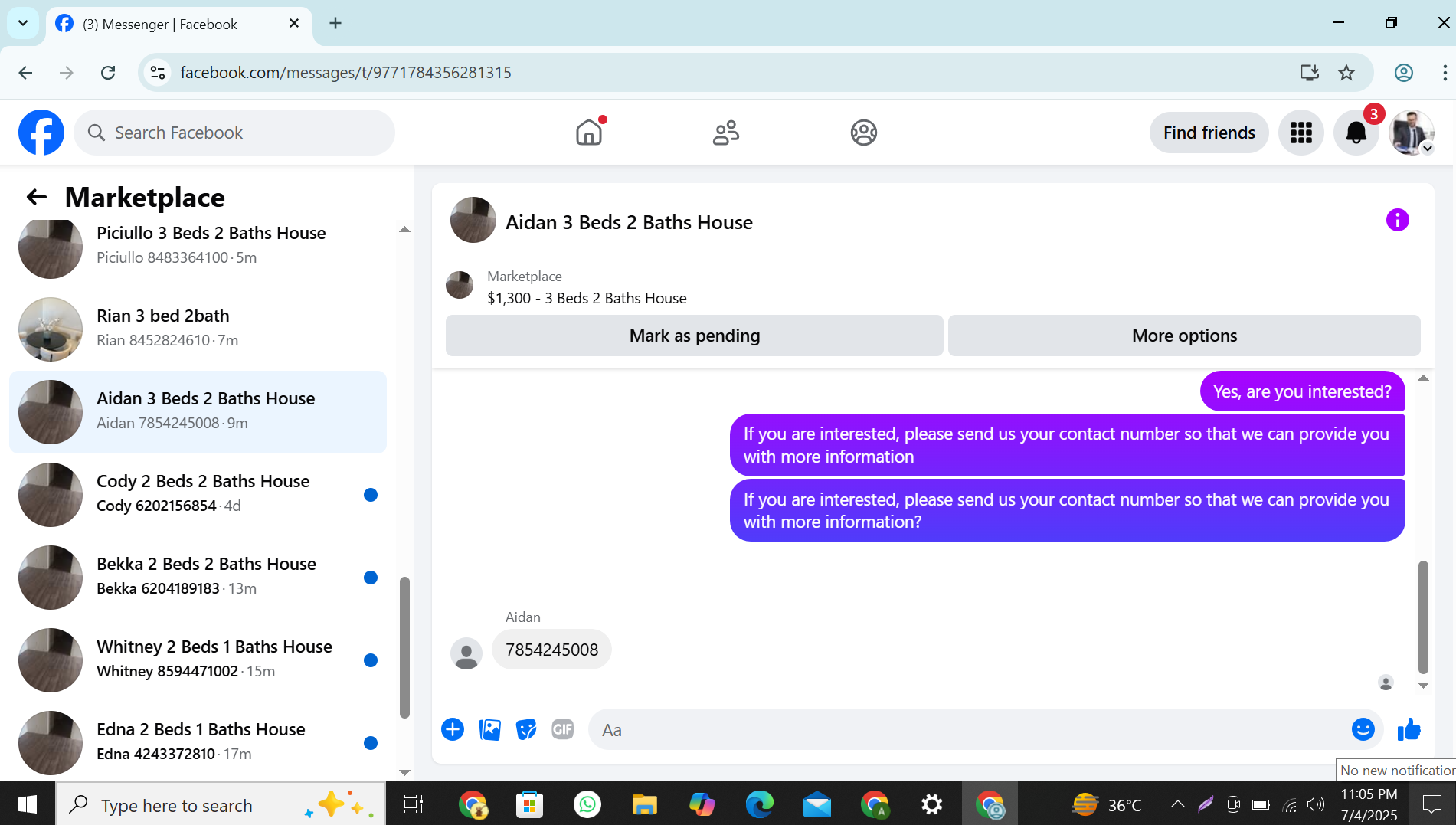
Task: Open the Menu grid icon
Action: 1301,133
